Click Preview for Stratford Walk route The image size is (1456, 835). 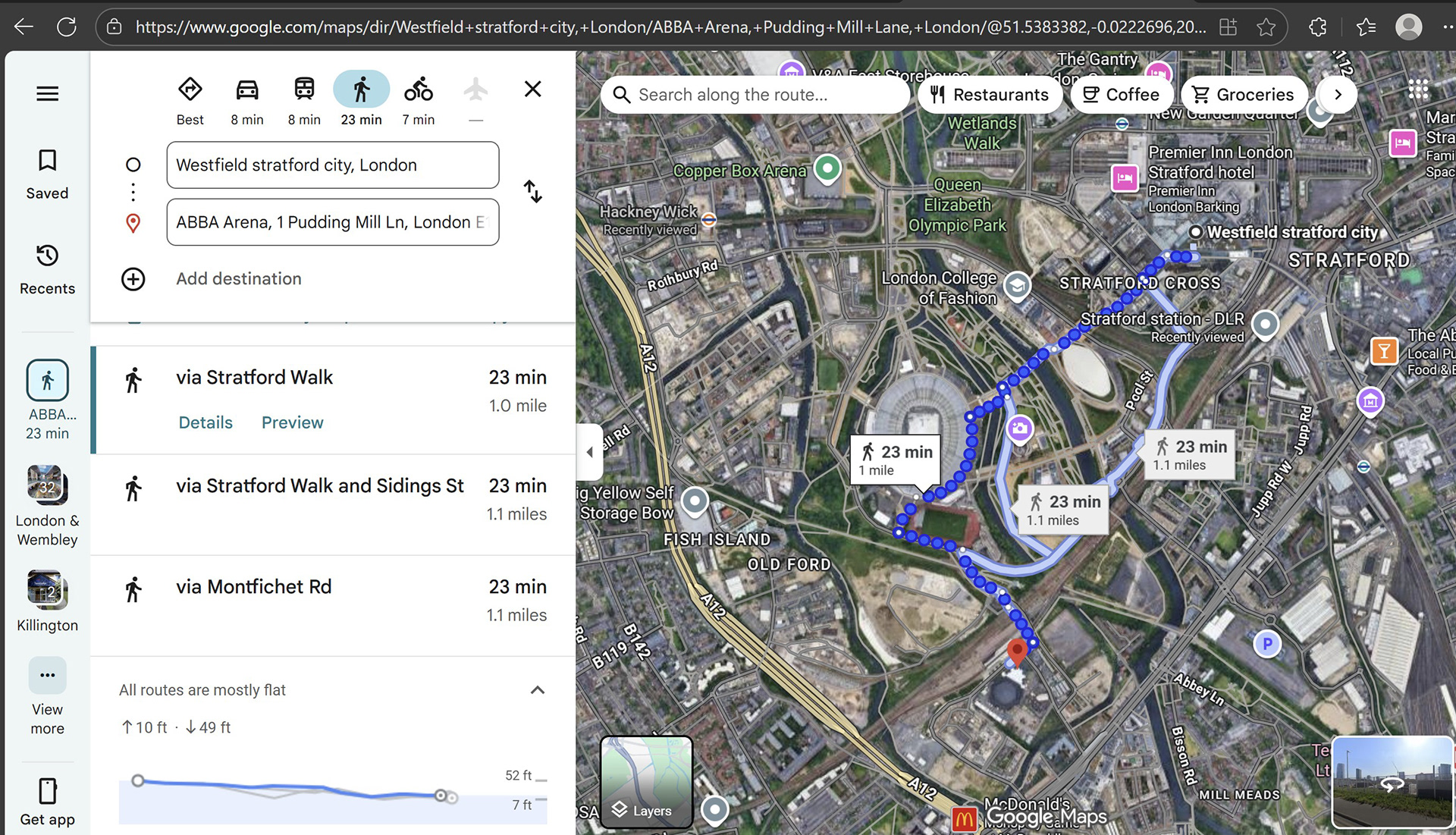(x=292, y=422)
